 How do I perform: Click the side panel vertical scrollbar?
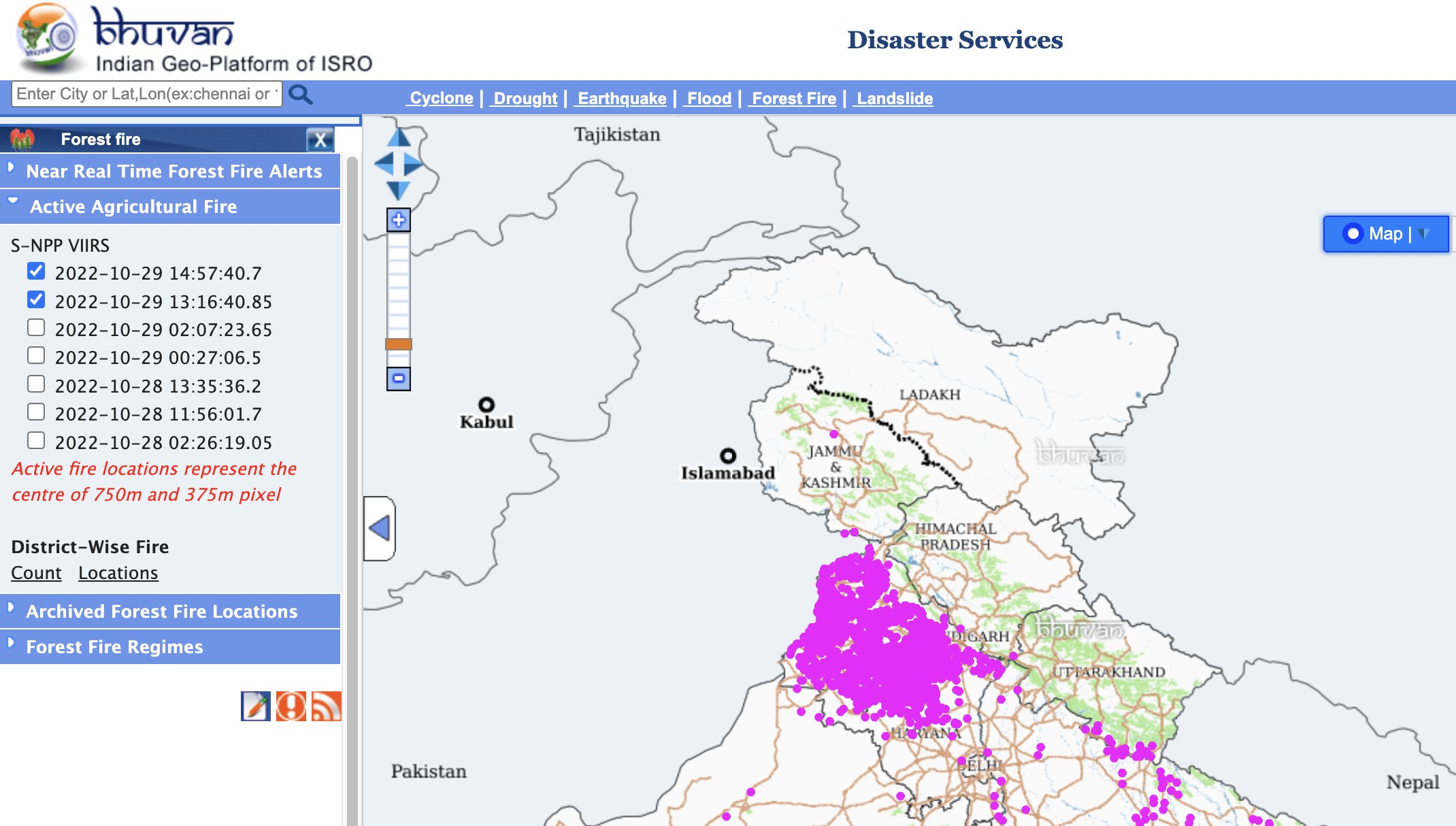tap(352, 490)
